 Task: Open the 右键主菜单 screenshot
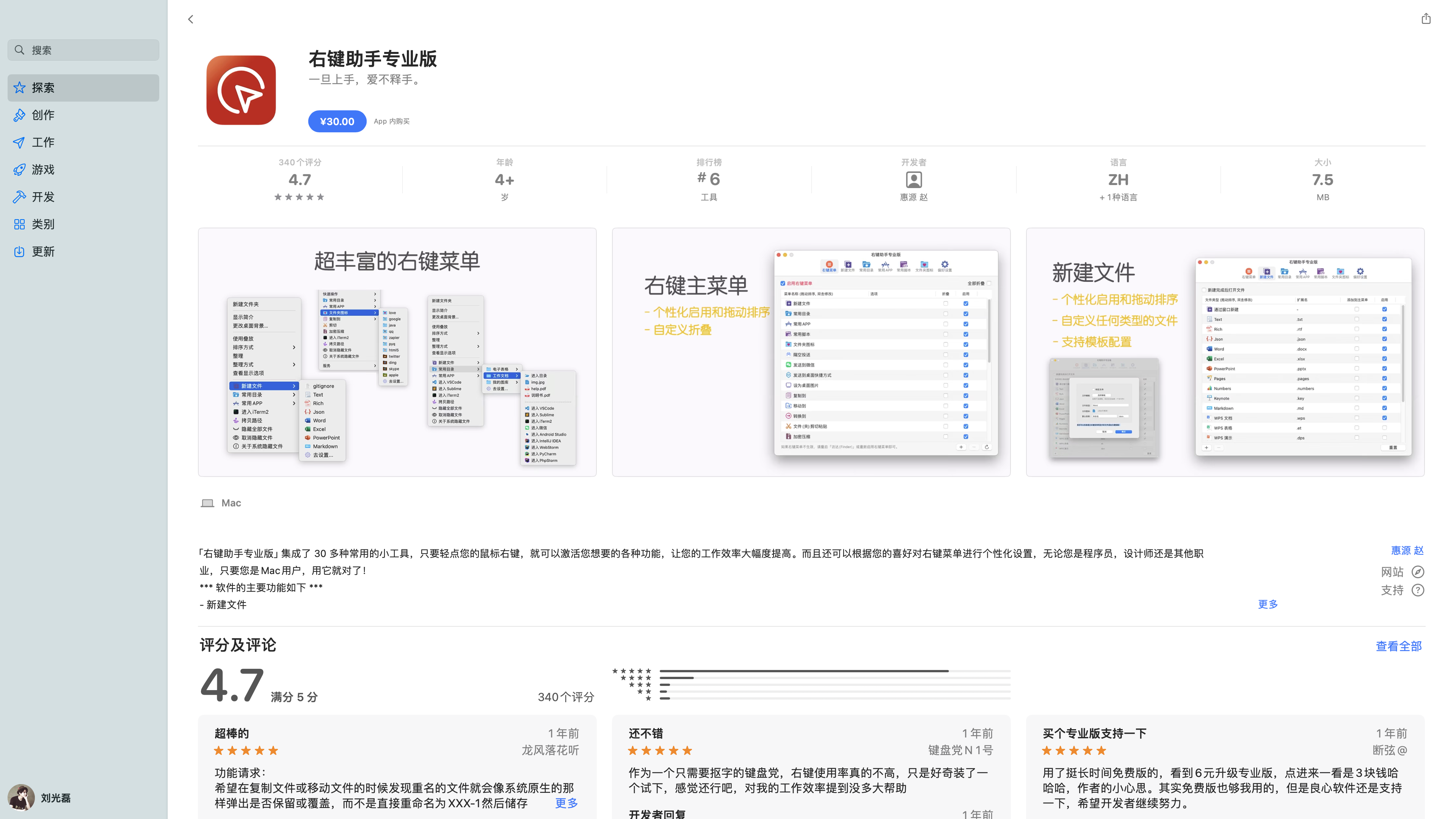pyautogui.click(x=811, y=352)
